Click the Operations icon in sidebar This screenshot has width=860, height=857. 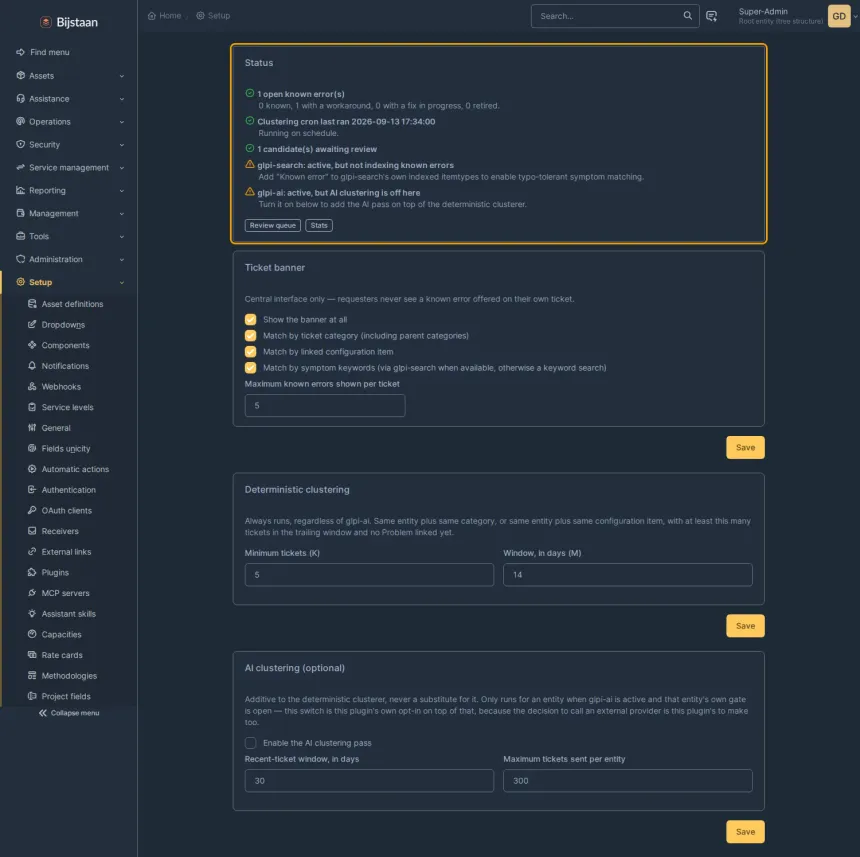point(20,121)
